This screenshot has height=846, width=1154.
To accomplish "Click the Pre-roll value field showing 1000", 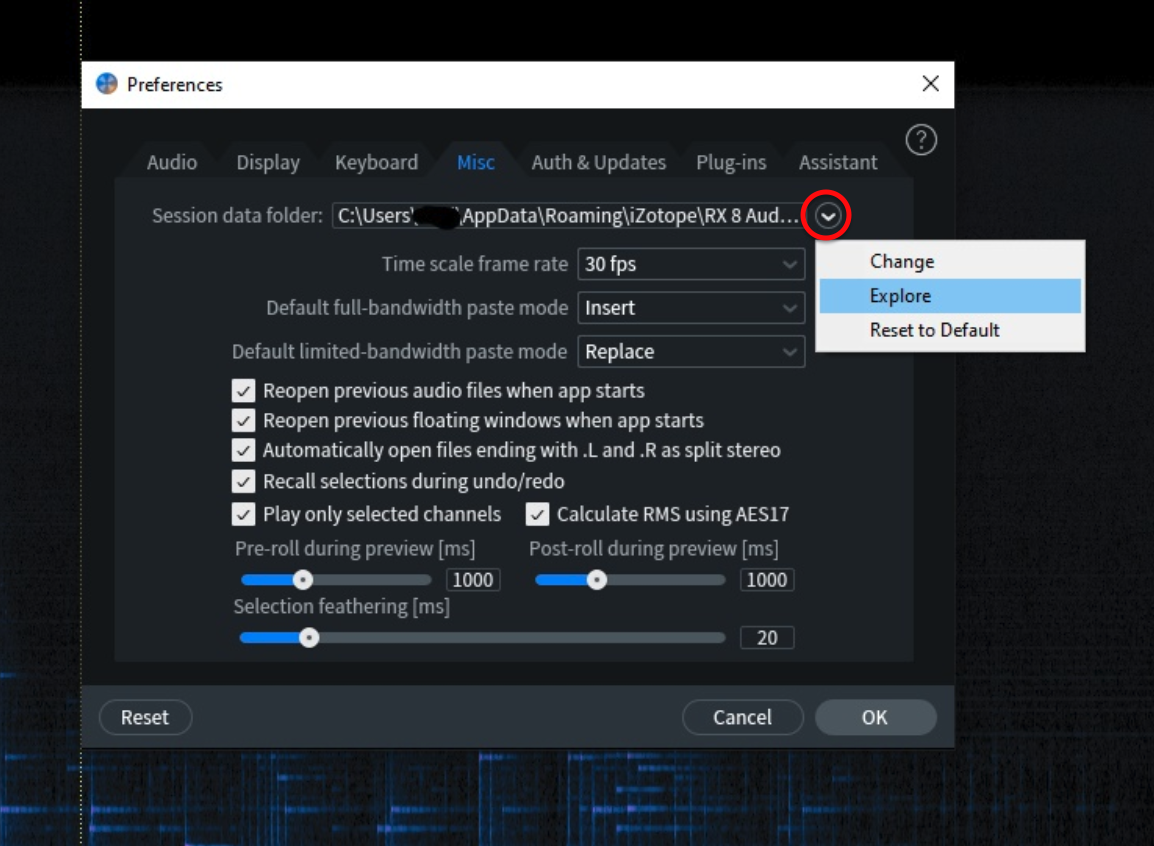I will (x=472, y=580).
